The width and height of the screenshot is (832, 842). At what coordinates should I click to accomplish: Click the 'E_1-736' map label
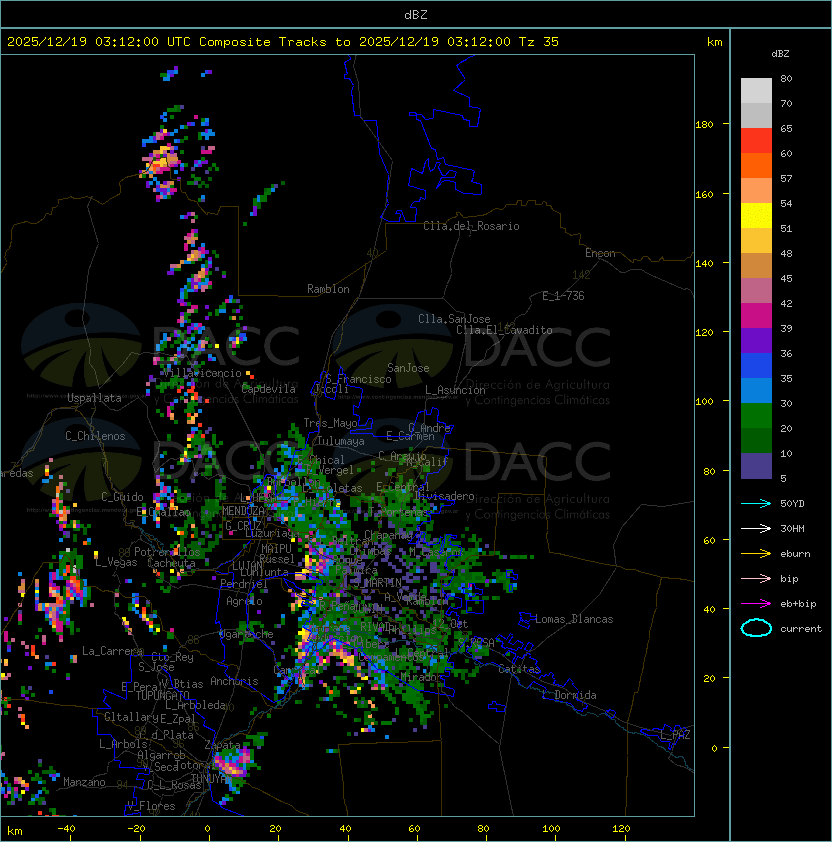[563, 296]
